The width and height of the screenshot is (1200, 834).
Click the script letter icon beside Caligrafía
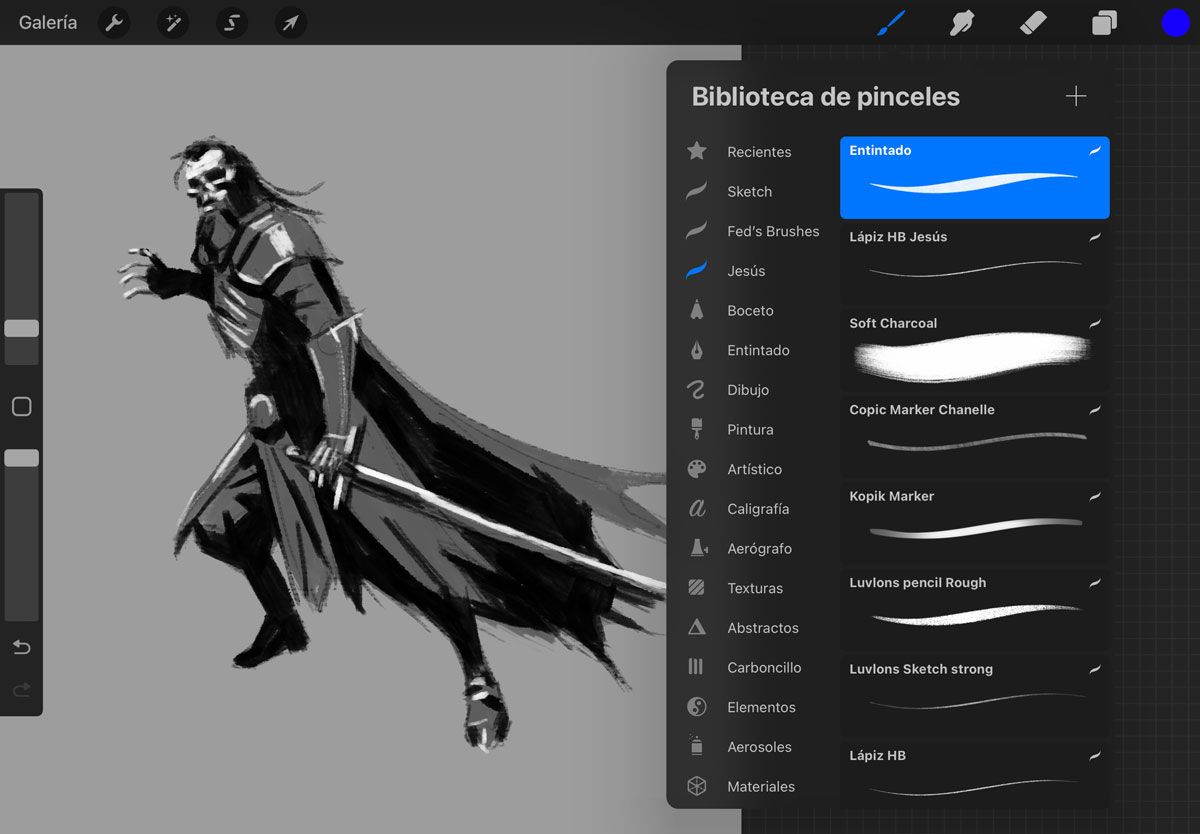697,509
